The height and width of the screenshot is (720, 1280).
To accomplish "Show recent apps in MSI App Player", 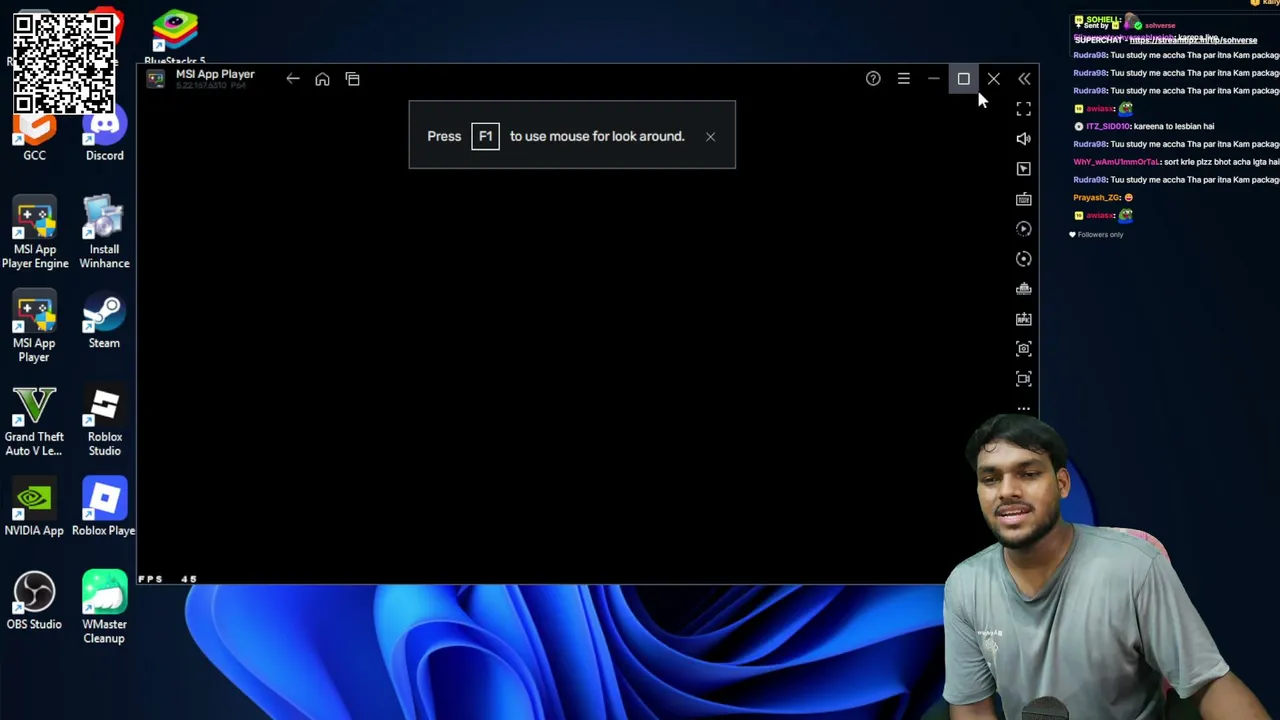I will tap(352, 79).
